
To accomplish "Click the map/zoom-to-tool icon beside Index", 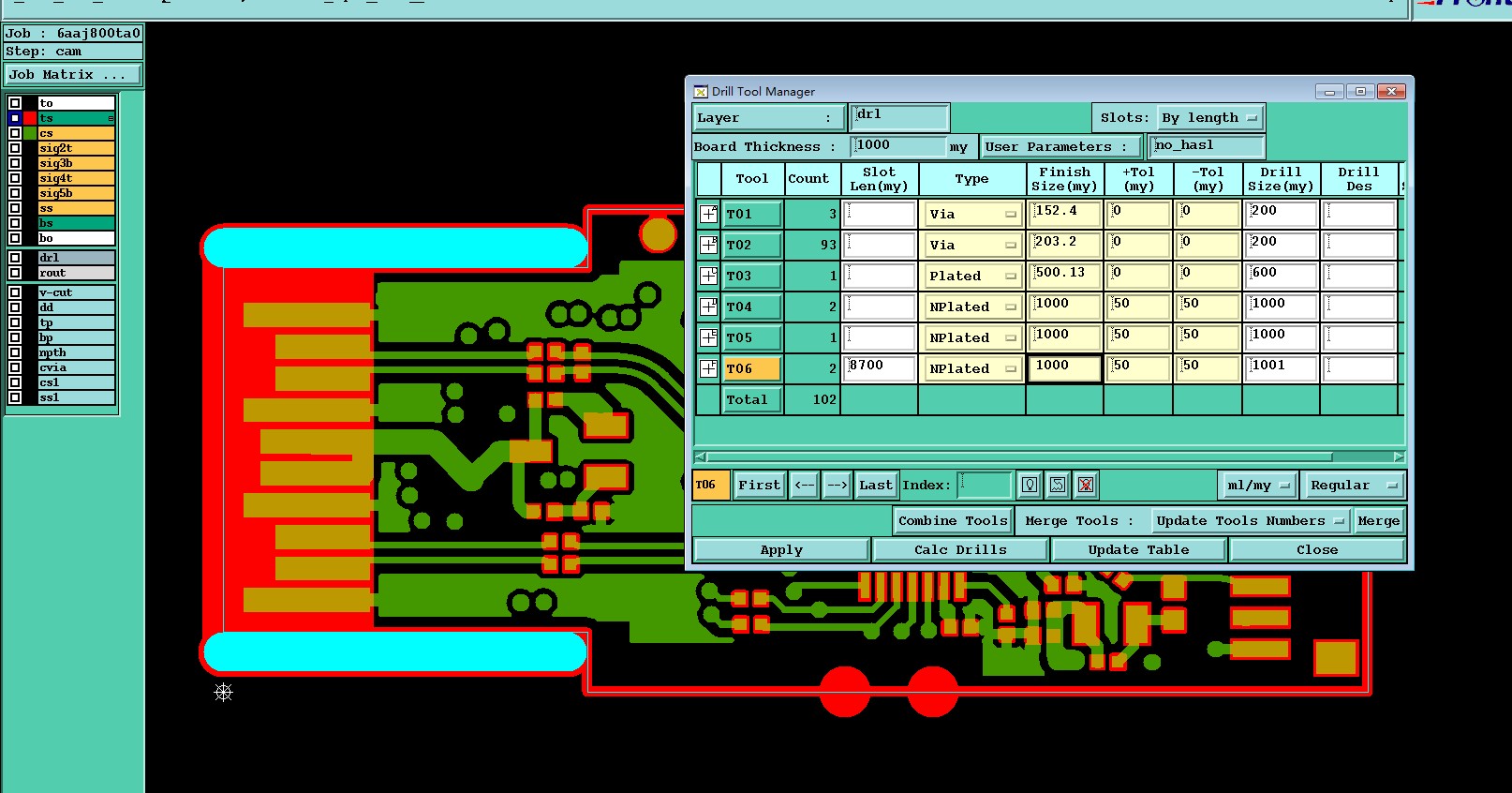I will click(x=1058, y=485).
